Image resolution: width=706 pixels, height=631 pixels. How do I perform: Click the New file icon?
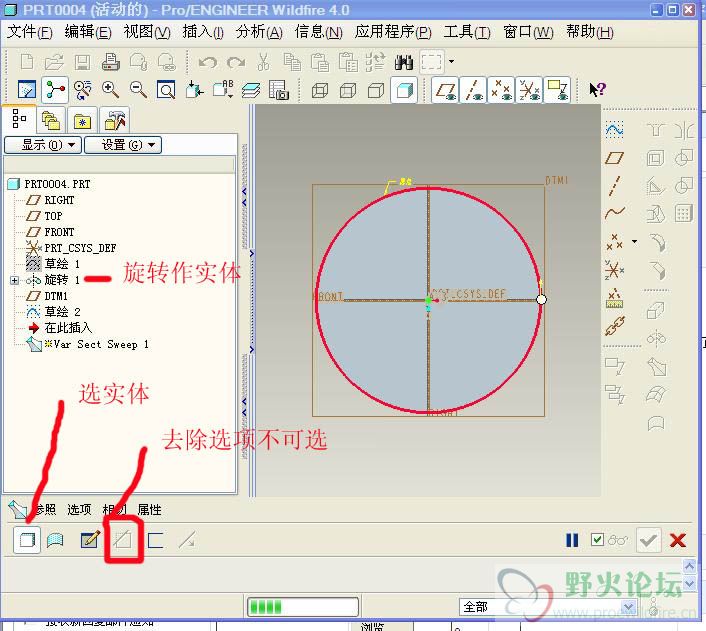coord(27,62)
